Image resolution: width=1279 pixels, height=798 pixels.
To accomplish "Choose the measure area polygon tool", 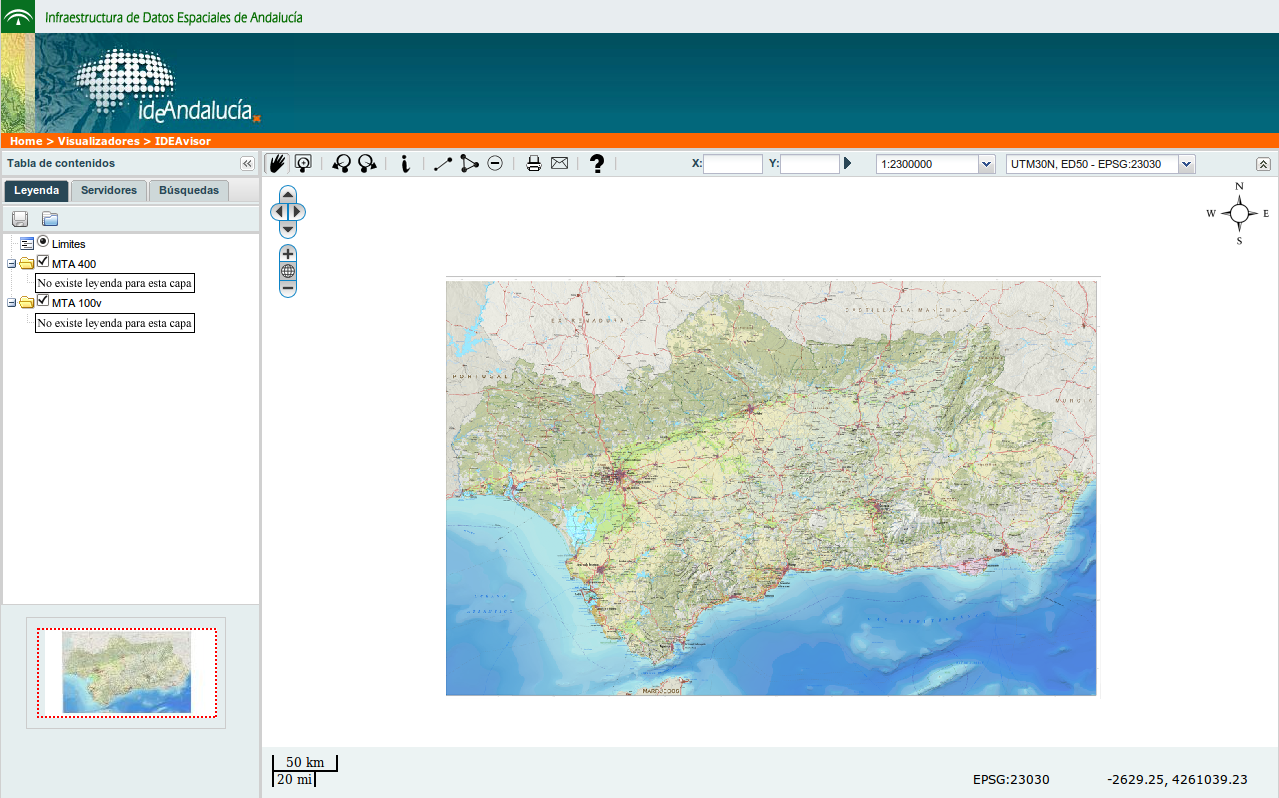I will pyautogui.click(x=469, y=164).
